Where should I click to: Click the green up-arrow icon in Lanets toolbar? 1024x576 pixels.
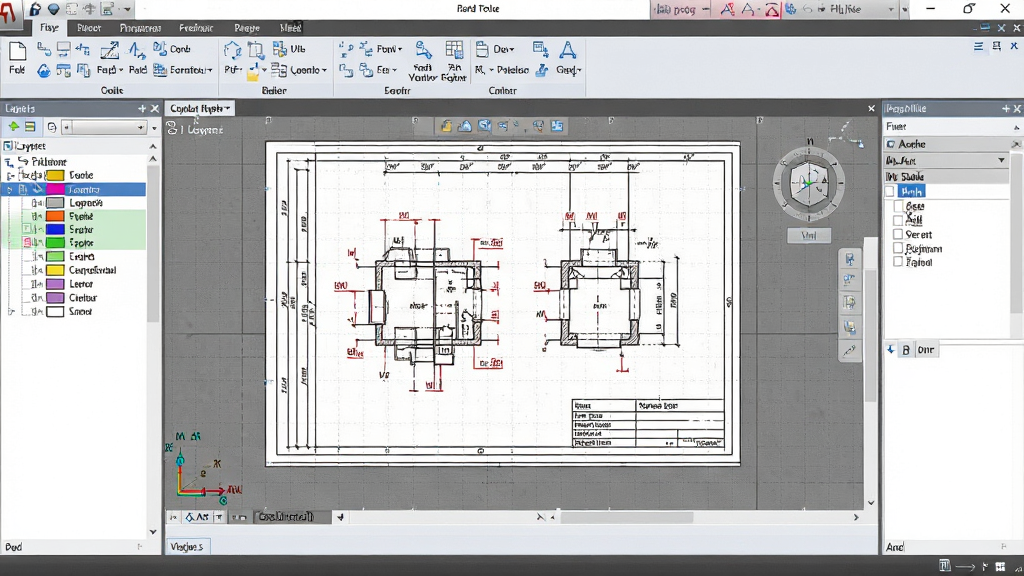click(x=13, y=127)
